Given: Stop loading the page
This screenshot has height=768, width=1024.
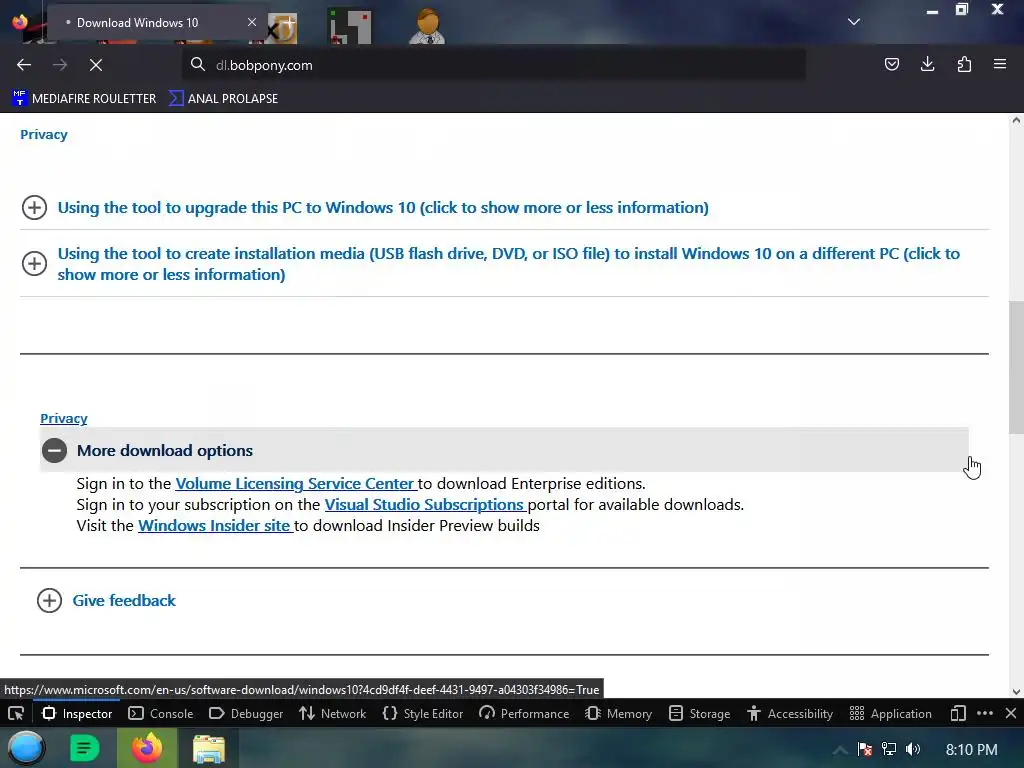Looking at the screenshot, I should [x=95, y=65].
